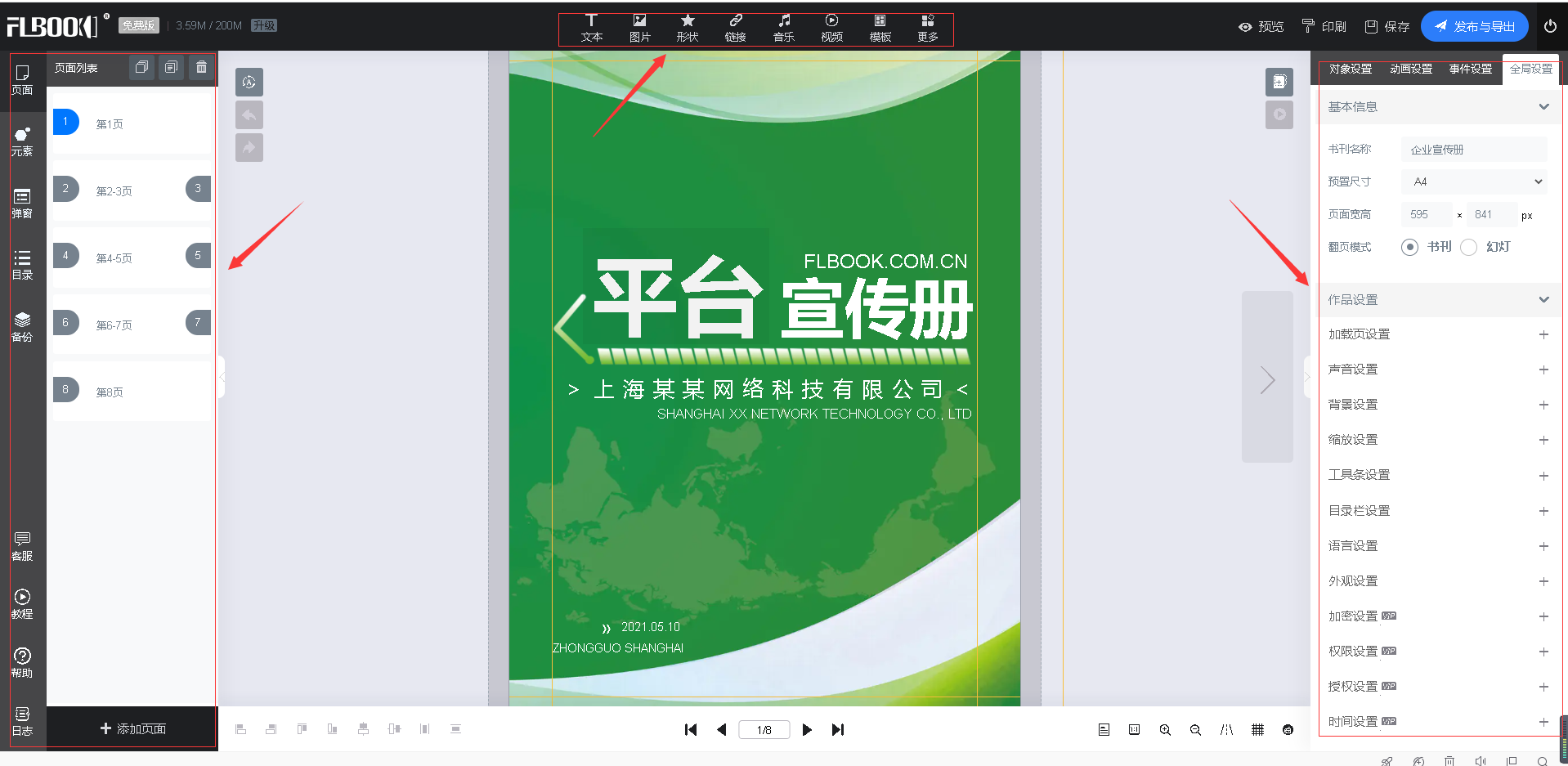Add music using 音乐 icon
Screen dimensions: 1568x766
pos(783,28)
